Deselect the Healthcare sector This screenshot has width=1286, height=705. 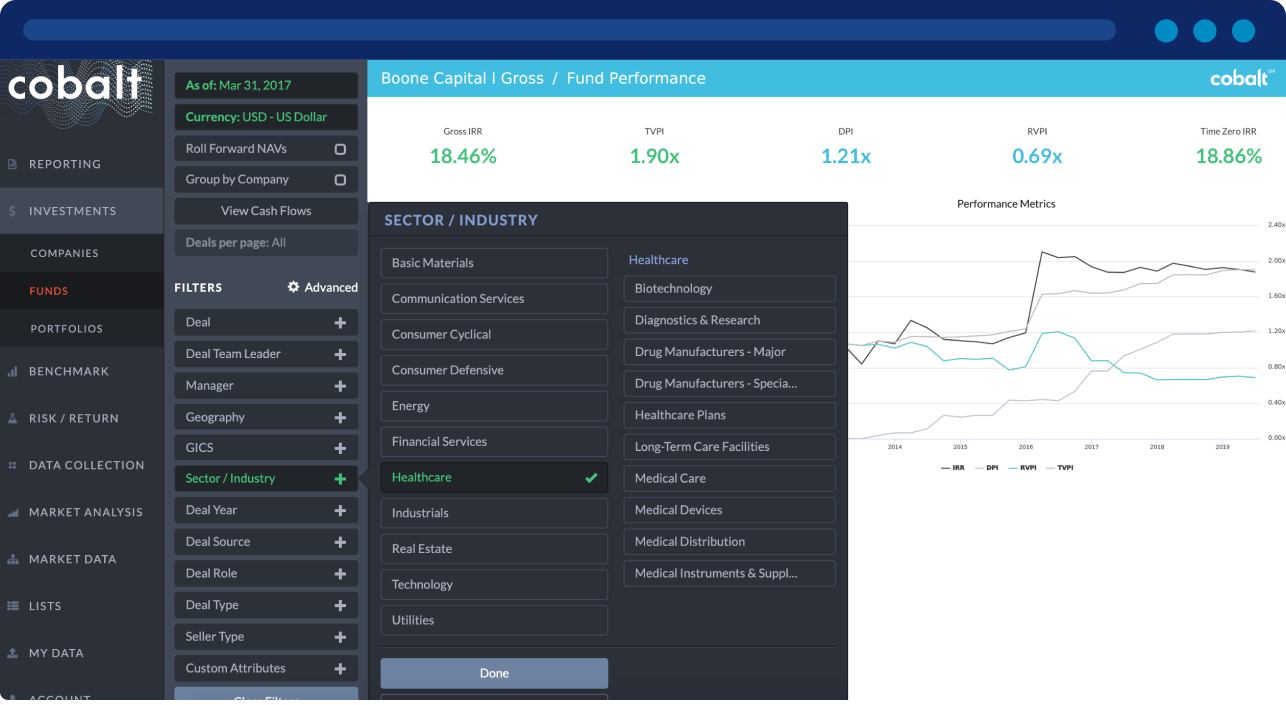pos(494,477)
